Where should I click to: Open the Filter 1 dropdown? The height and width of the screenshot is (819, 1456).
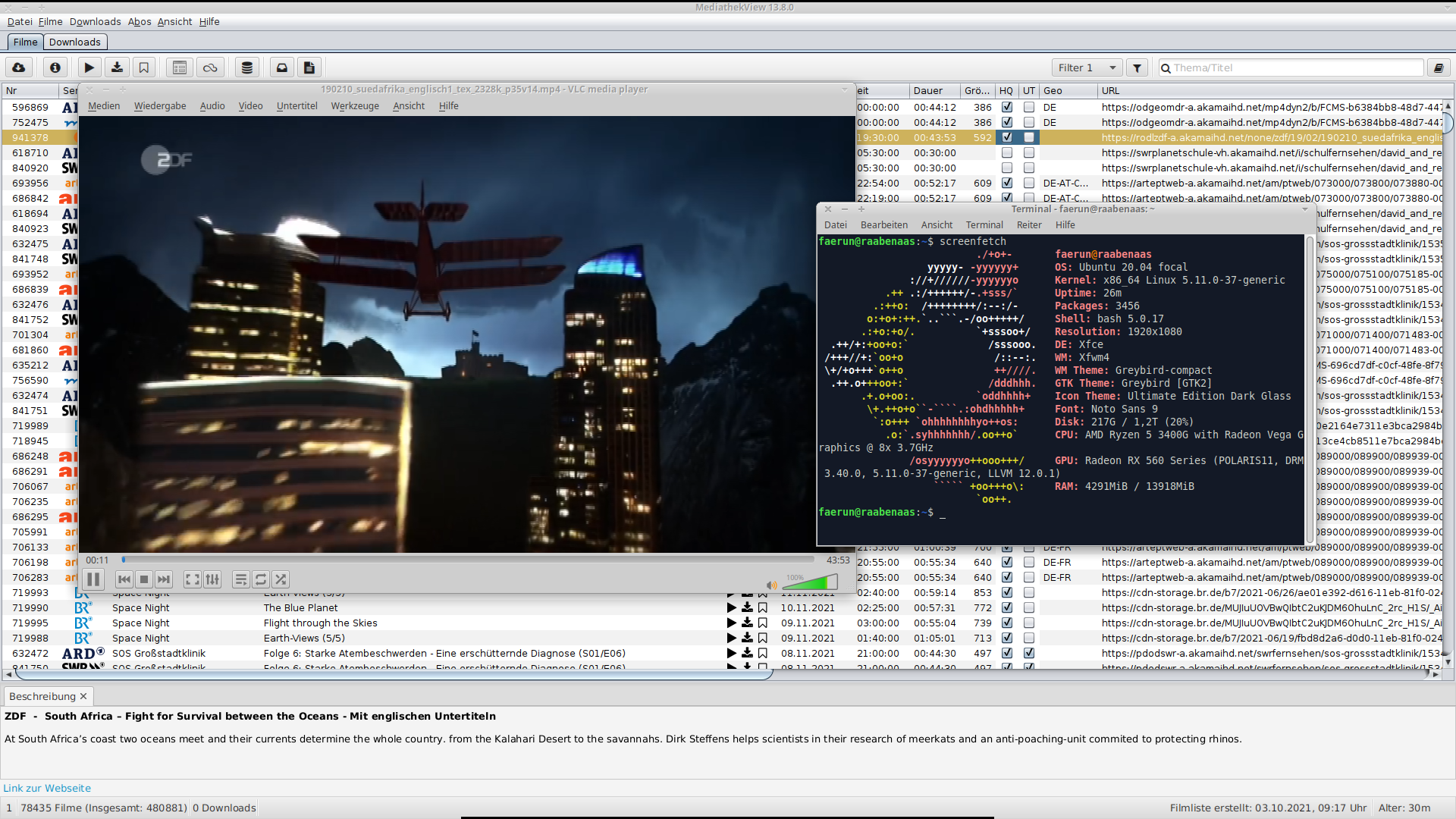[x=1087, y=68]
